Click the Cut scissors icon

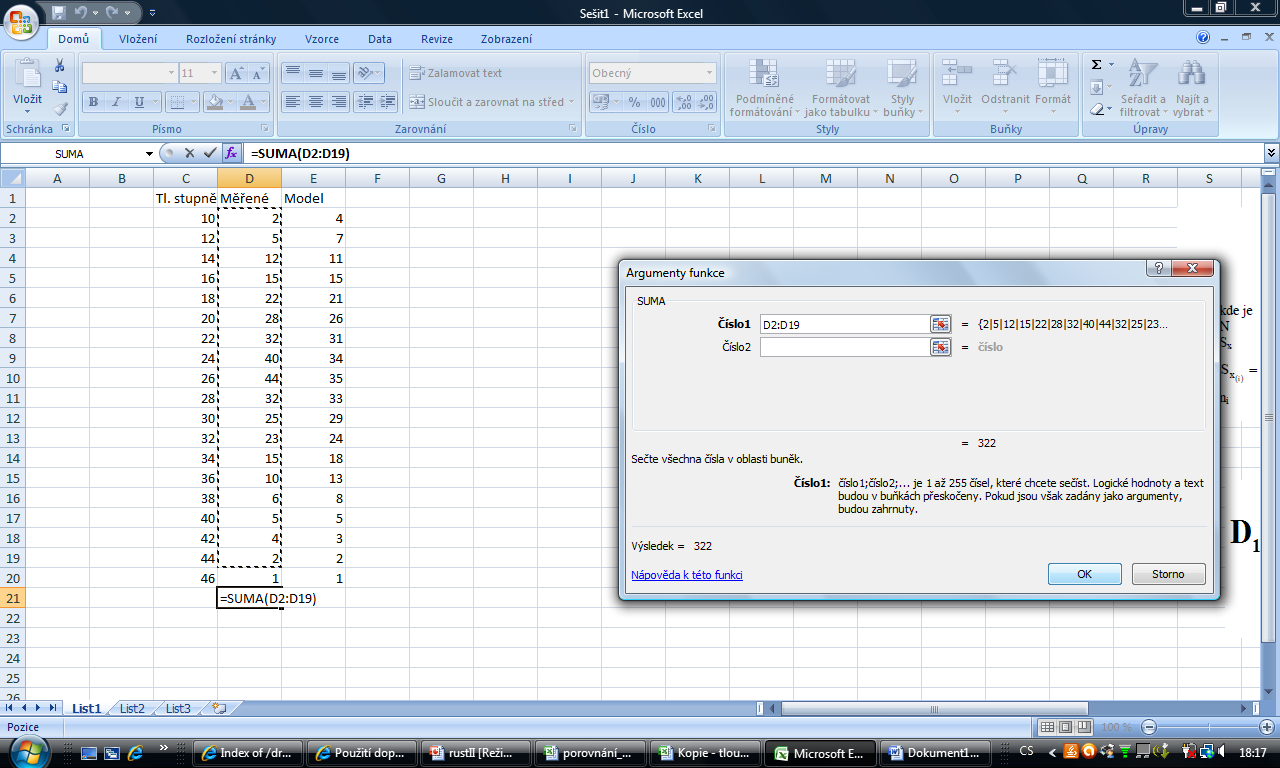point(60,65)
